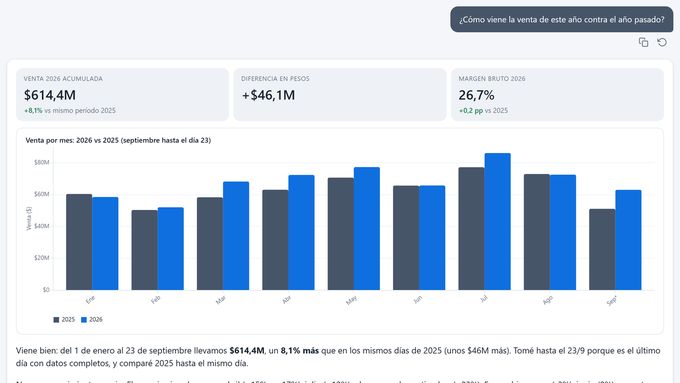Click the 2026 bar for Ene
Image resolution: width=680 pixels, height=383 pixels.
click(105, 244)
